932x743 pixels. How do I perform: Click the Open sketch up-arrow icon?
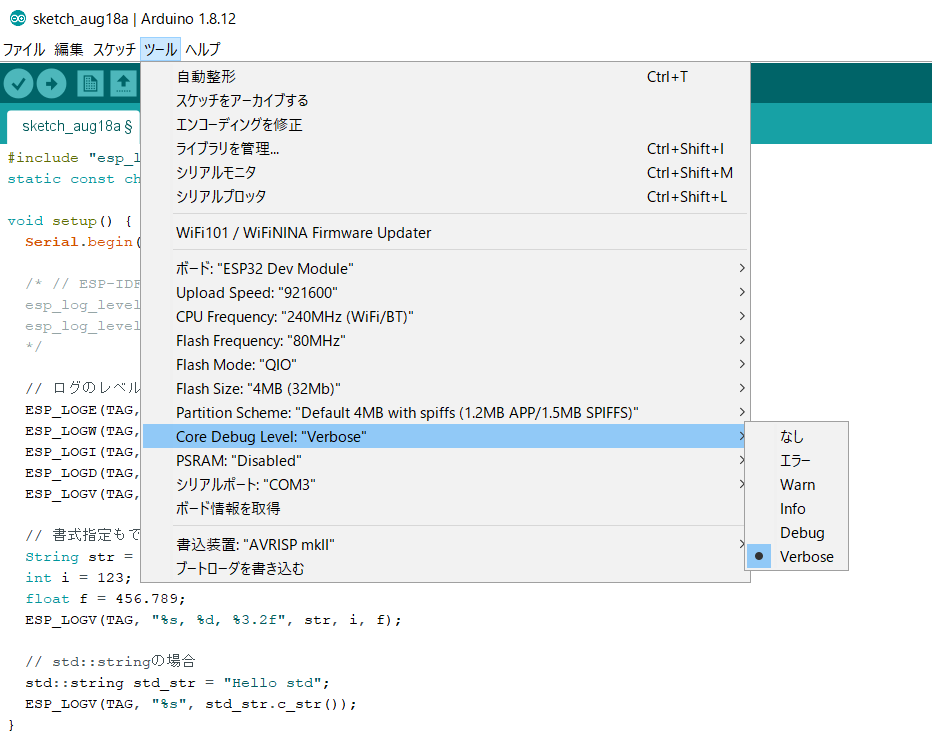[122, 84]
